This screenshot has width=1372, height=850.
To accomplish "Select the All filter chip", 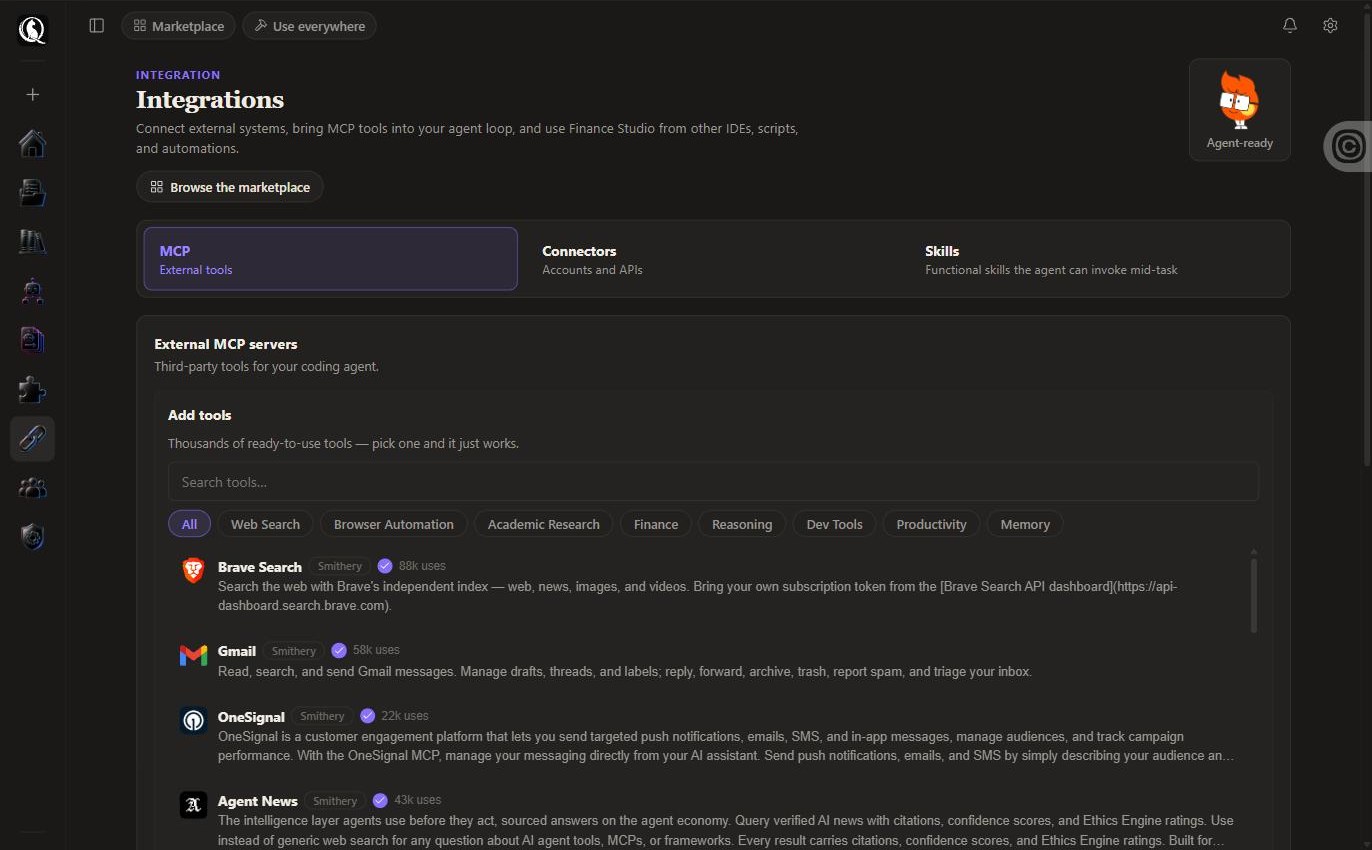I will pos(189,524).
